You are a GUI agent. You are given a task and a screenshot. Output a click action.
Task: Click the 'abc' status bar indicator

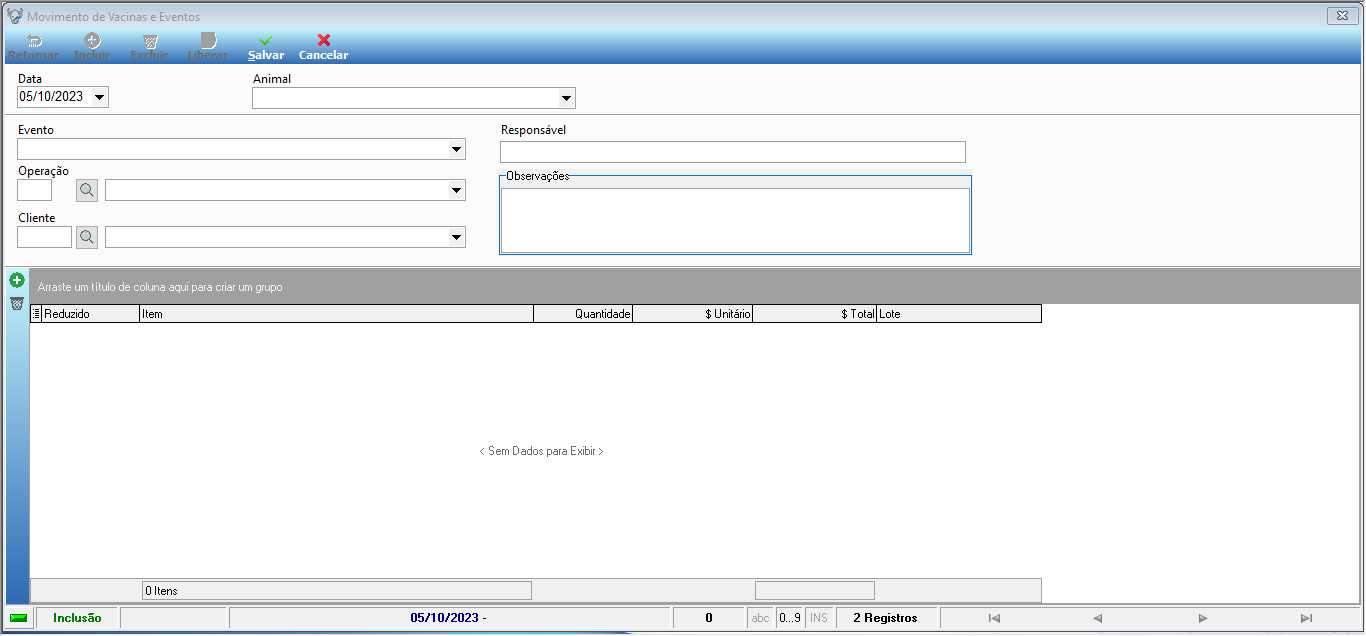click(x=761, y=618)
